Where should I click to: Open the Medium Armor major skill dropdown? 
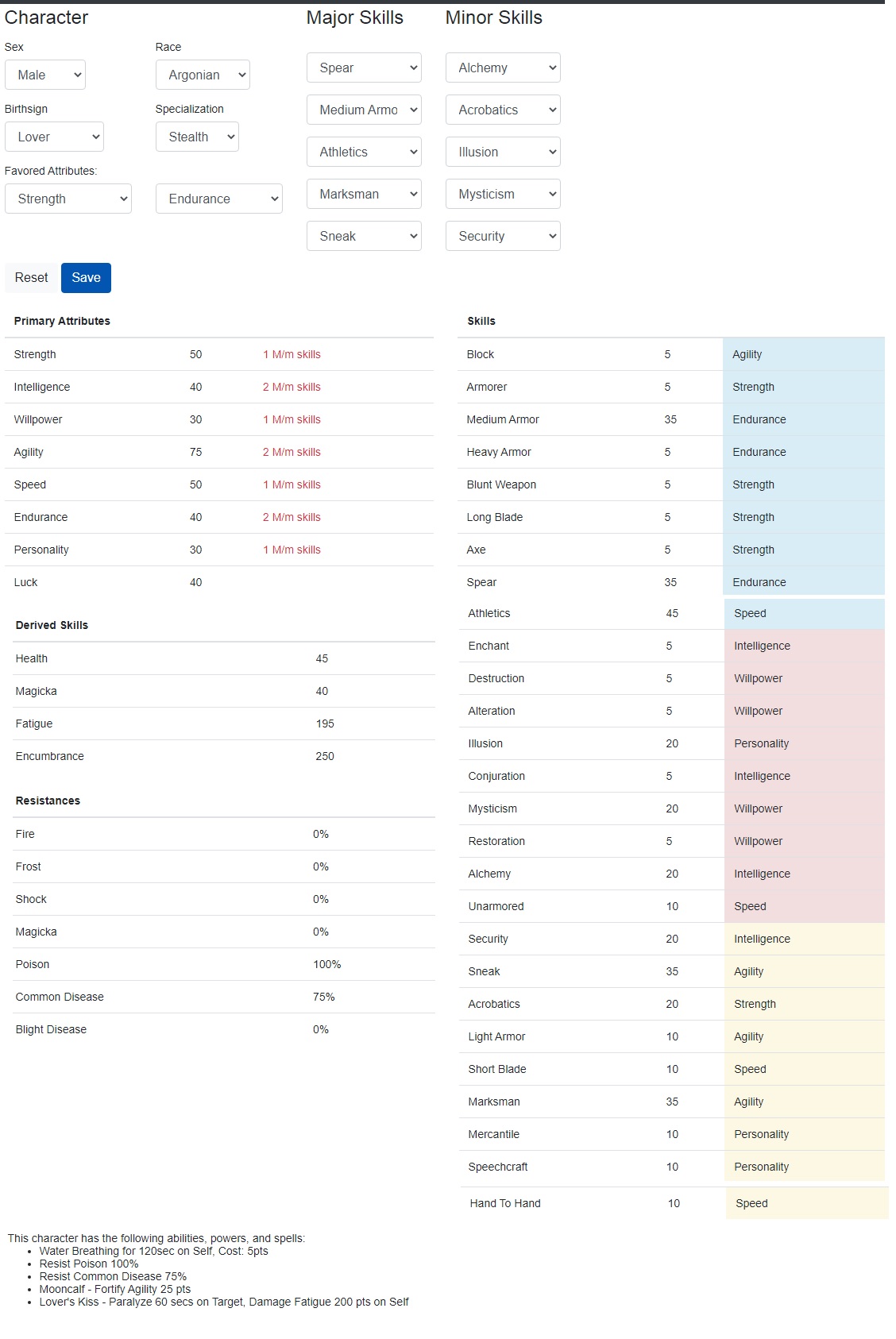click(x=364, y=110)
